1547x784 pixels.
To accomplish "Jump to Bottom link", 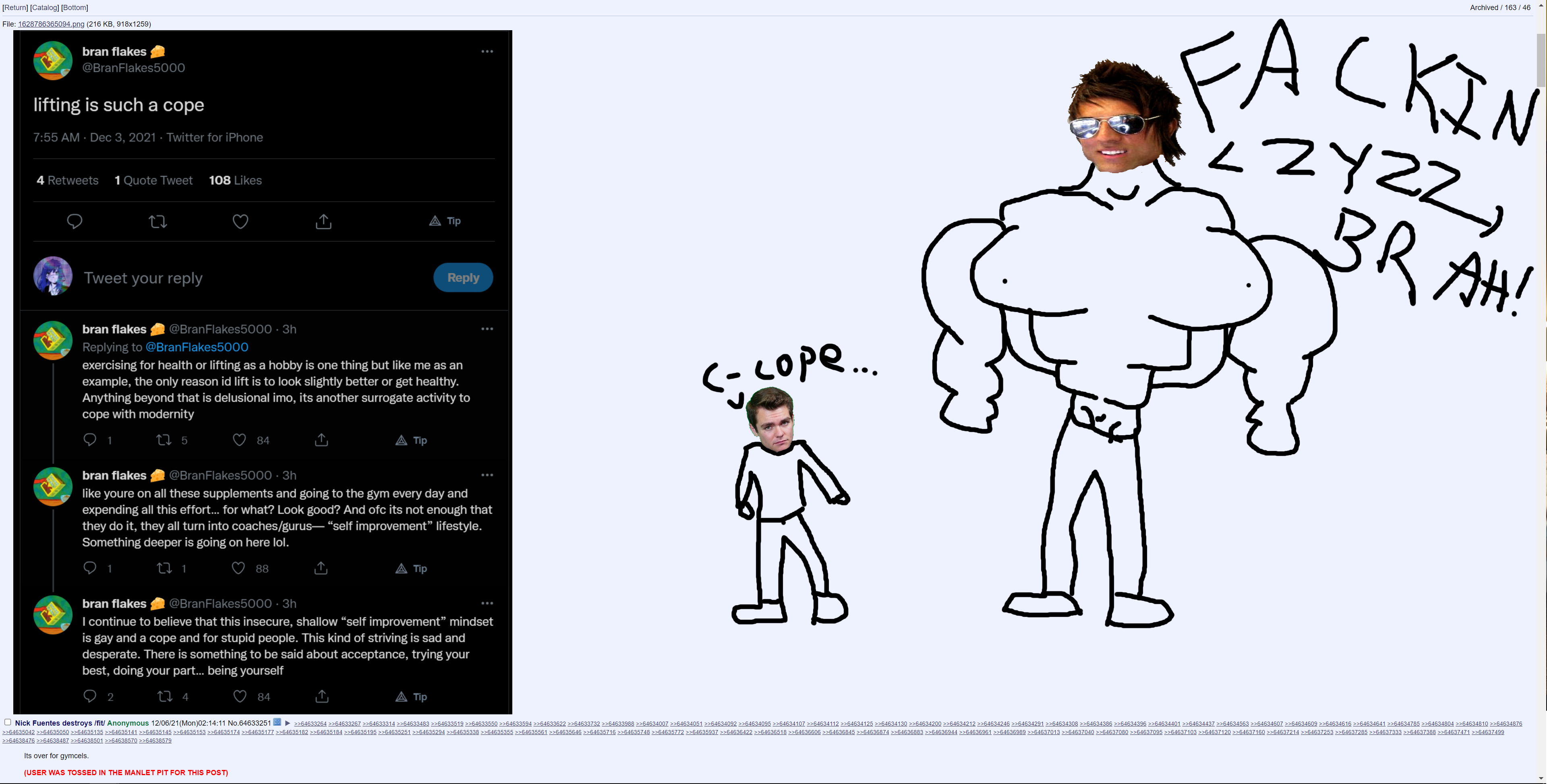I will click(x=75, y=8).
